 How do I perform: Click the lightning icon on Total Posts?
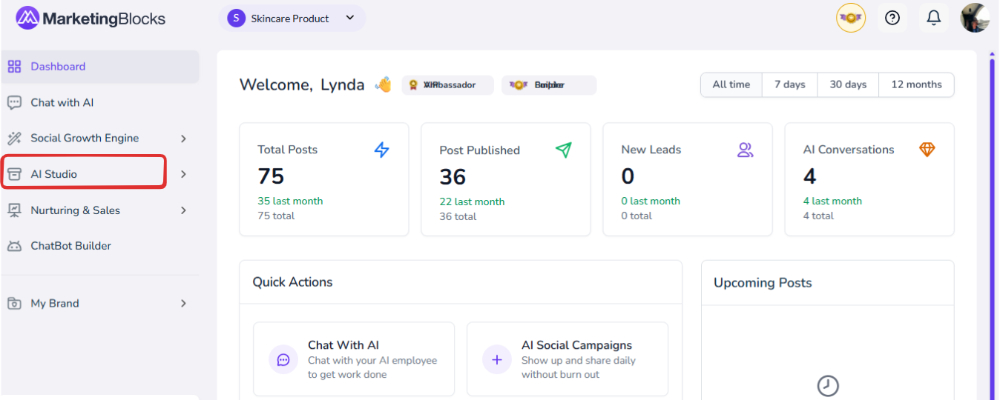382,150
